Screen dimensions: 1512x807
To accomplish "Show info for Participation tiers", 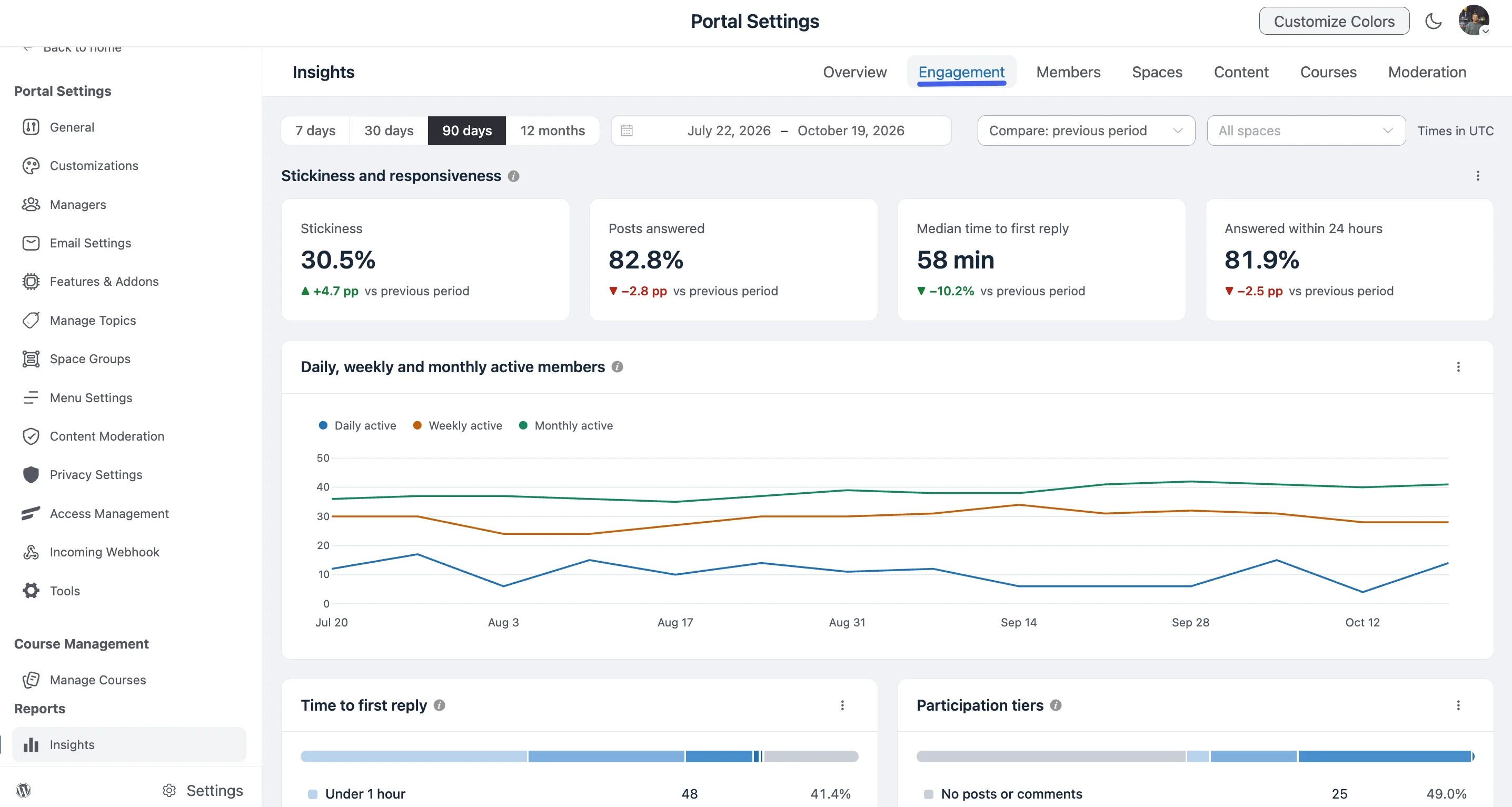I will click(1056, 705).
